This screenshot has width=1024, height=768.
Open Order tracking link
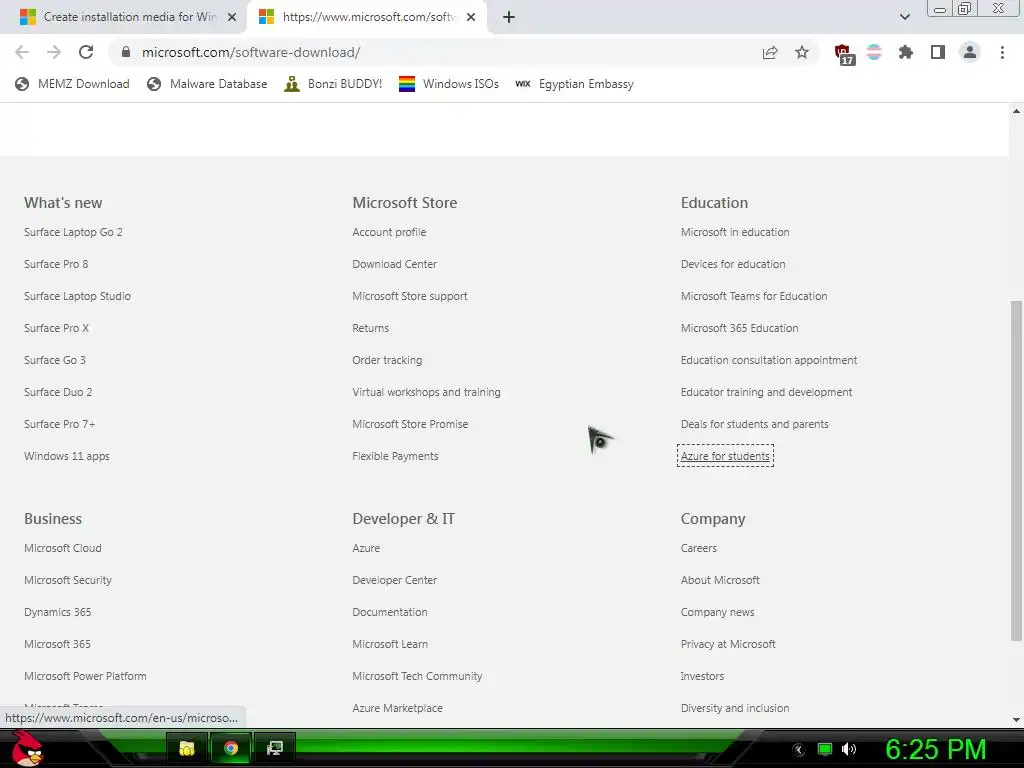tap(387, 360)
